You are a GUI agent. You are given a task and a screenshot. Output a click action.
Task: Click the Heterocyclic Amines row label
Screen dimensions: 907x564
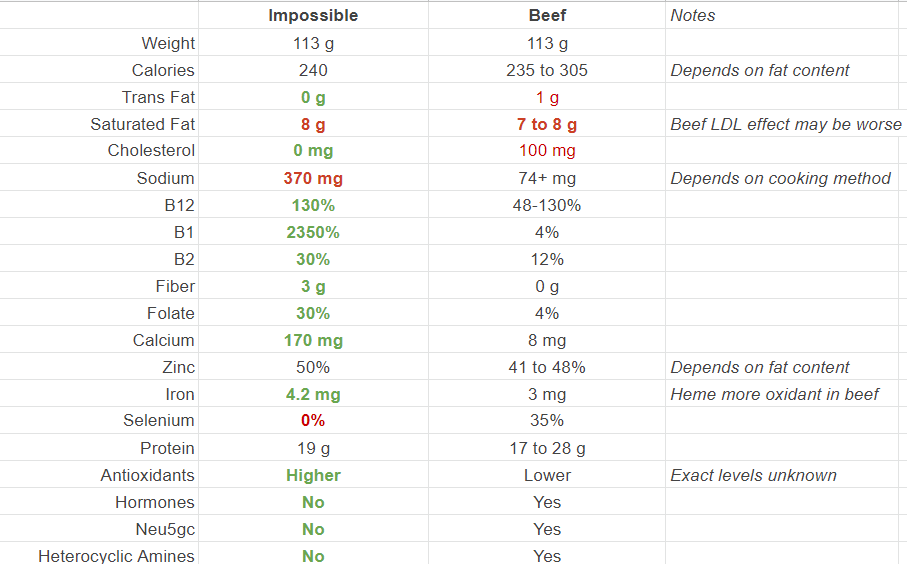[x=116, y=556]
